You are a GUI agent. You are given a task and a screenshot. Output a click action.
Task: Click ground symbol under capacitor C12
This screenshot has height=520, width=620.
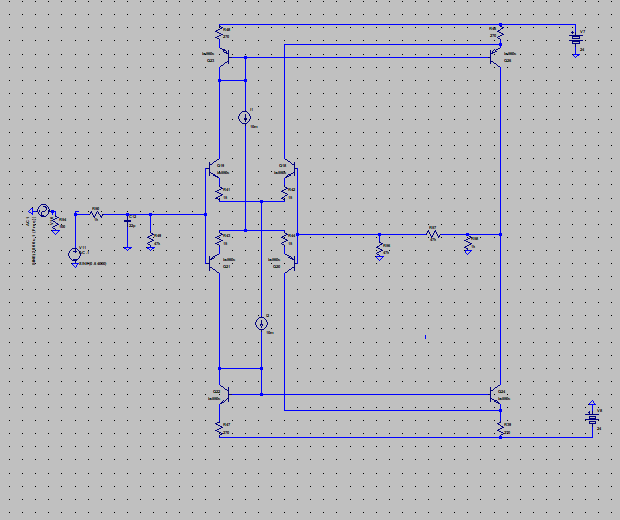[127, 248]
